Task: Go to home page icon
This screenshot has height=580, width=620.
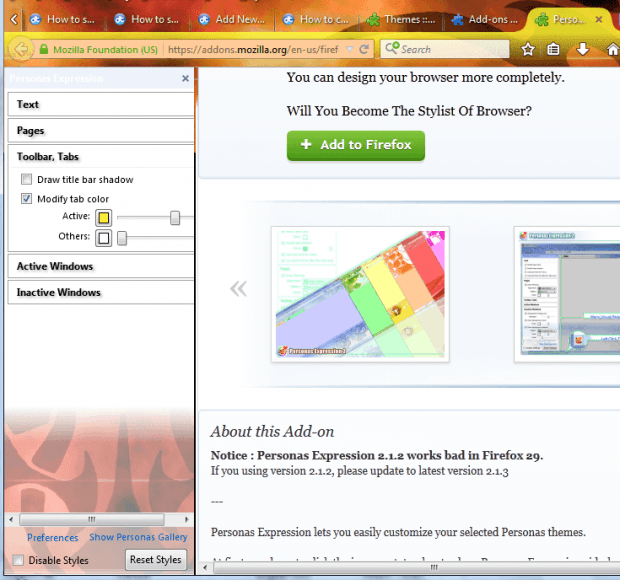Action: [x=613, y=49]
